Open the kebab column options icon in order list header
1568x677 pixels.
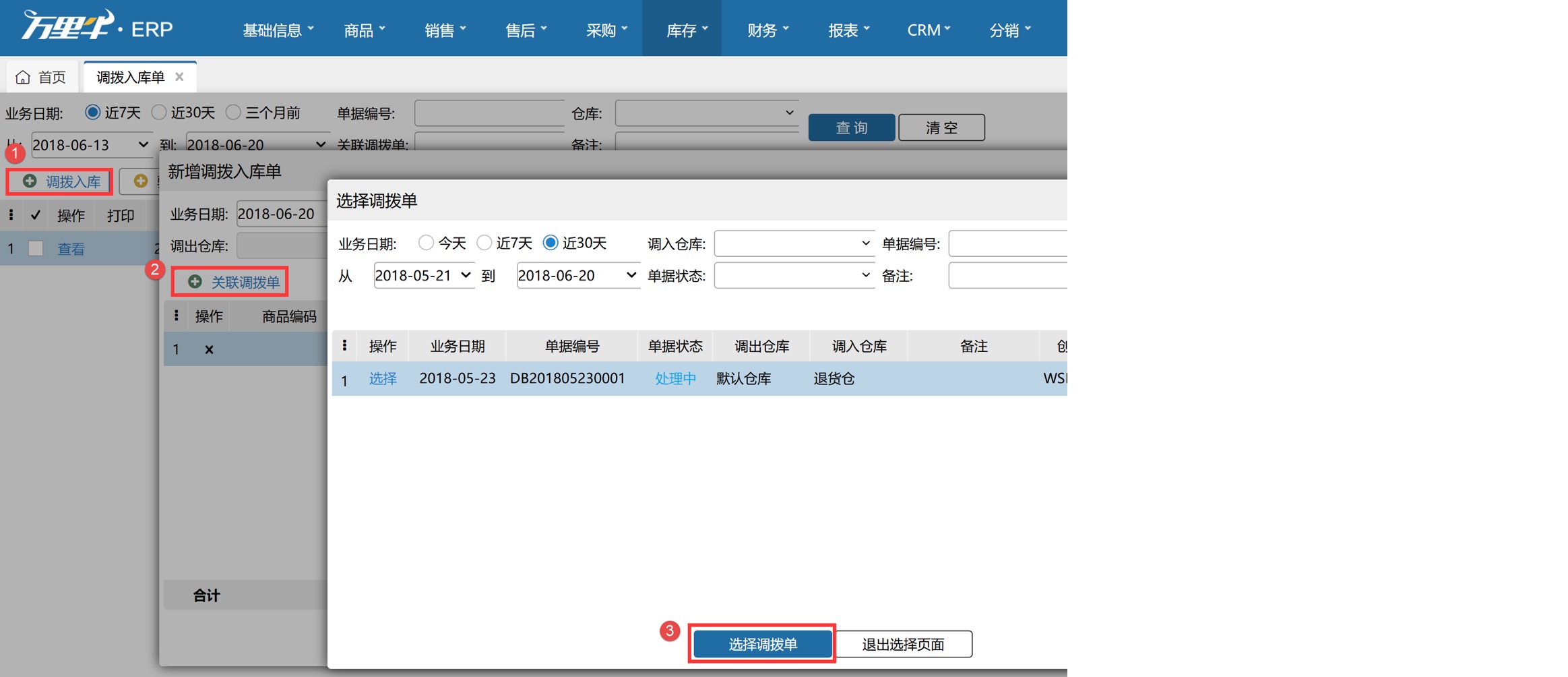[x=11, y=214]
